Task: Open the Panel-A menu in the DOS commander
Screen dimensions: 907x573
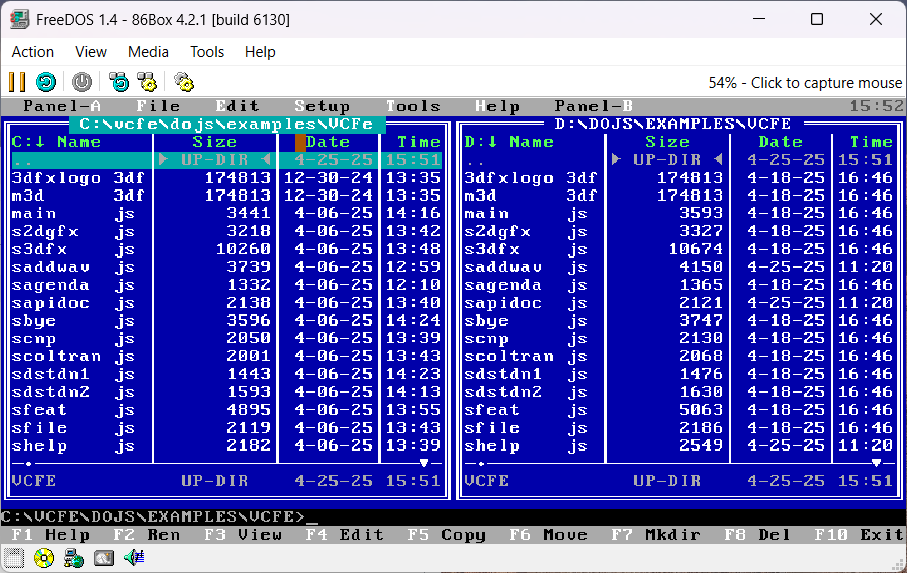Action: pyautogui.click(x=62, y=106)
